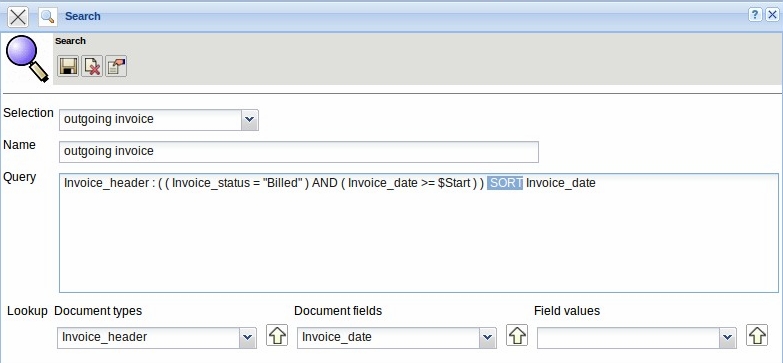Expand the Document types dropdown arrow
783x363 pixels.
point(248,338)
